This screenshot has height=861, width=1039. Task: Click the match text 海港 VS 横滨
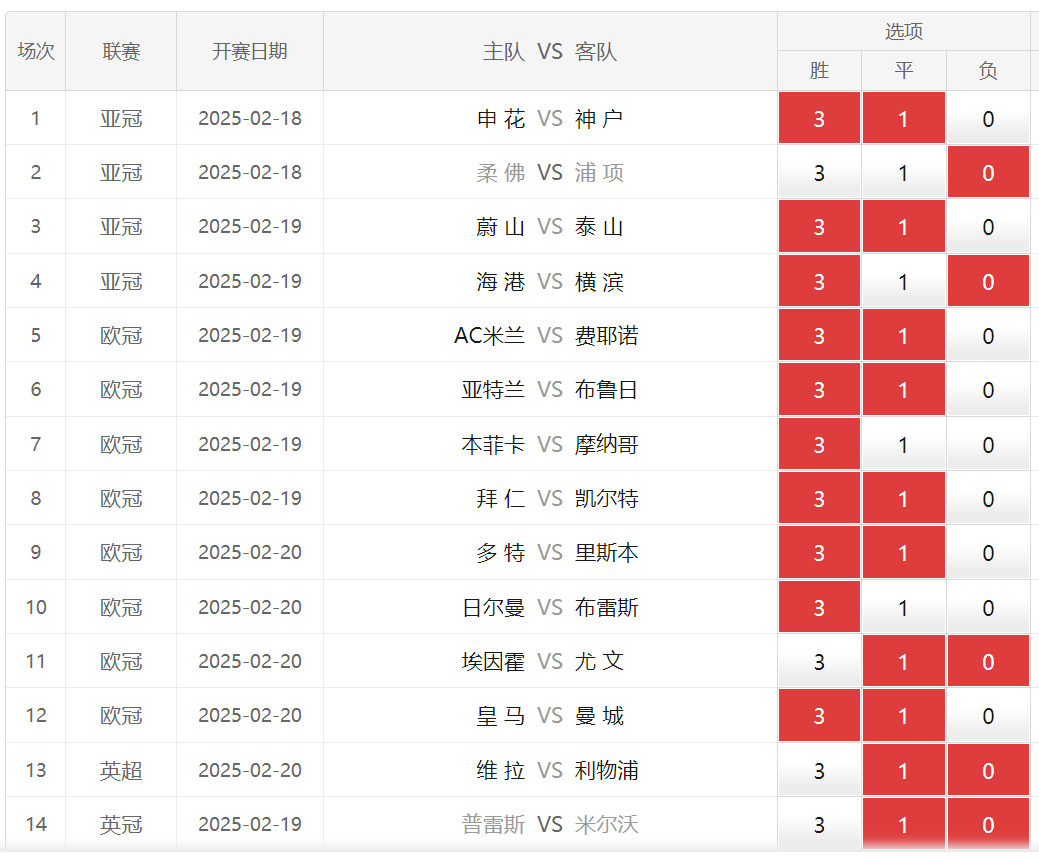pos(550,282)
